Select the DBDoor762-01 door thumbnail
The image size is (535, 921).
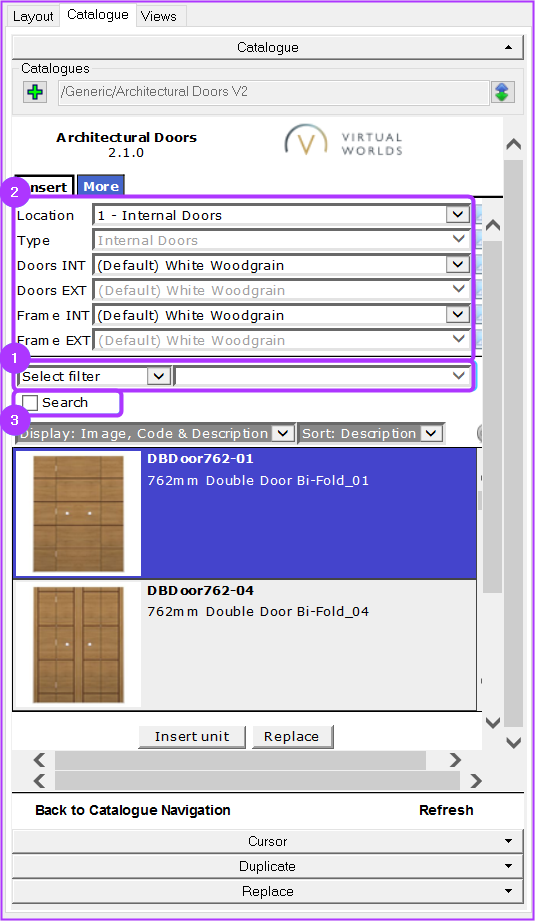pyautogui.click(x=78, y=514)
